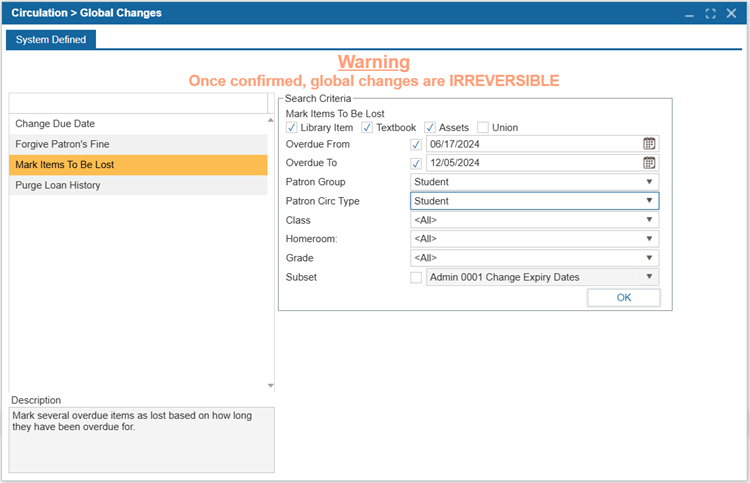This screenshot has height=483, width=750.
Task: Switch to the System Defined tab
Action: click(51, 40)
